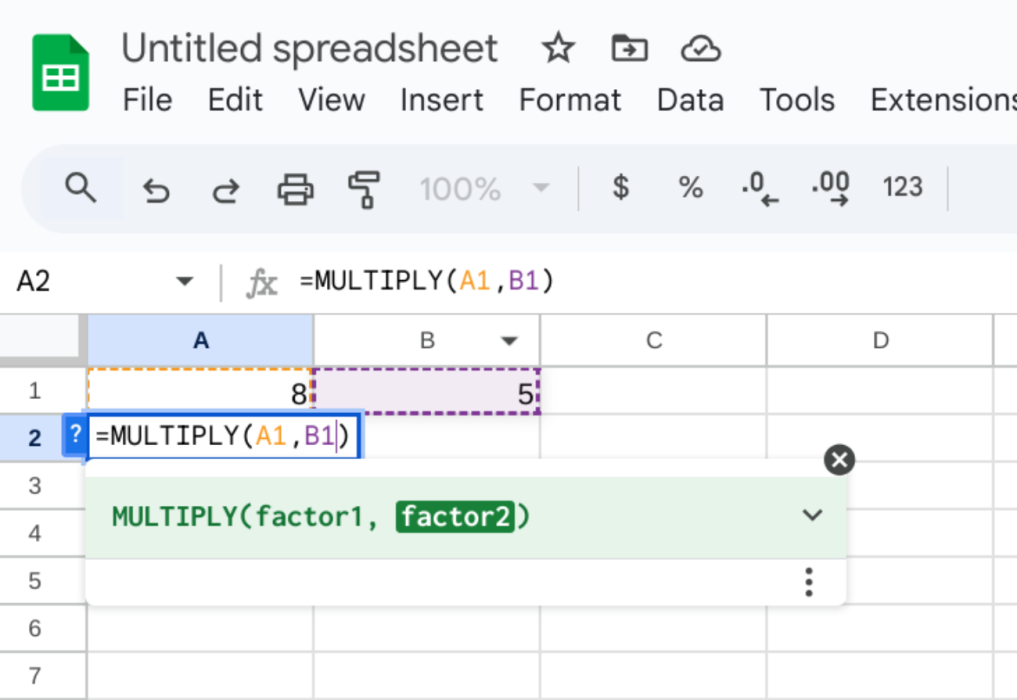Viewport: 1017px width, 700px height.
Task: Click Move to folder icon
Action: pyautogui.click(x=629, y=48)
